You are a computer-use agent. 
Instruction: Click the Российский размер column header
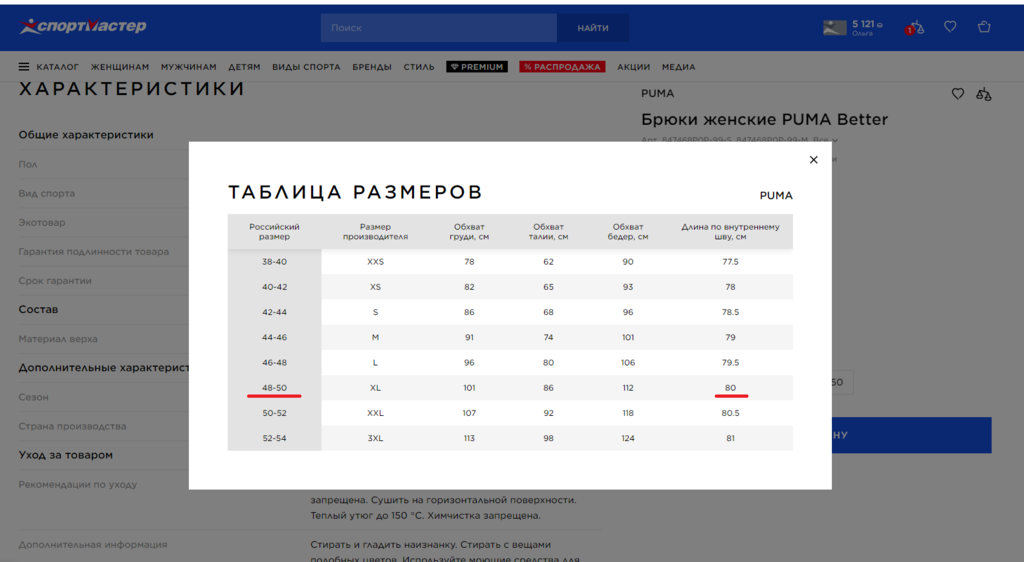[274, 232]
